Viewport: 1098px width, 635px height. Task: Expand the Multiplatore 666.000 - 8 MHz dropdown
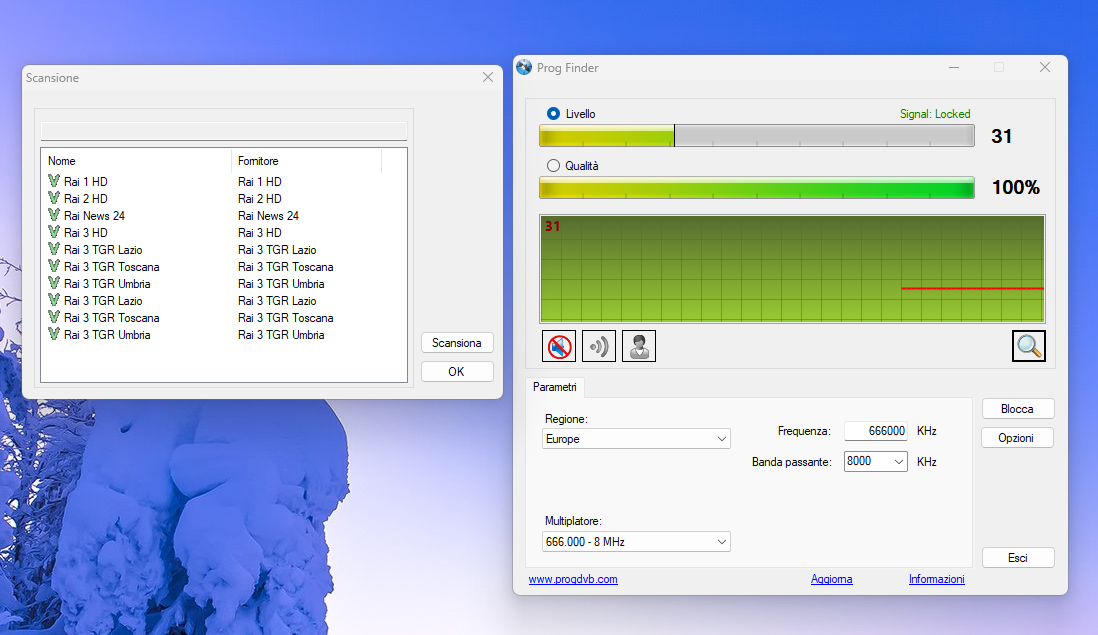point(636,542)
